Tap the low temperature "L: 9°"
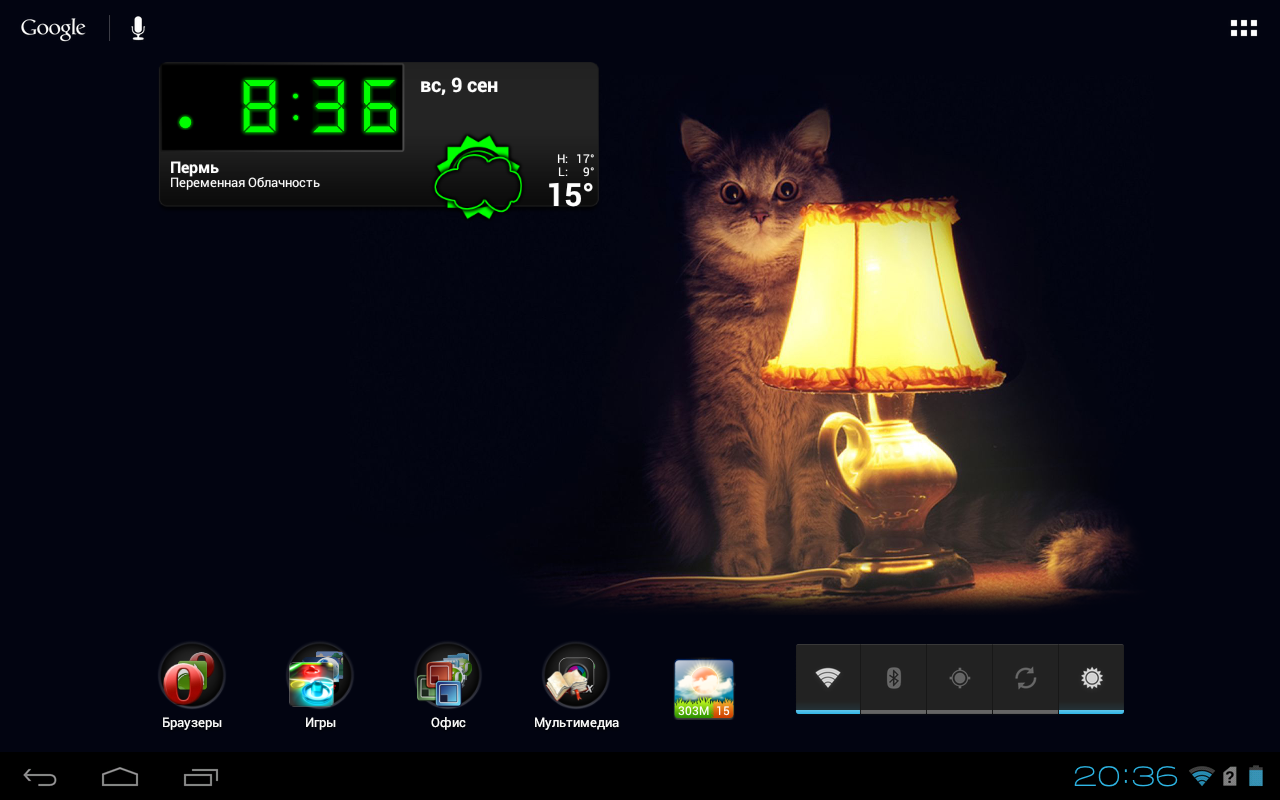The image size is (1280, 800). coord(576,172)
